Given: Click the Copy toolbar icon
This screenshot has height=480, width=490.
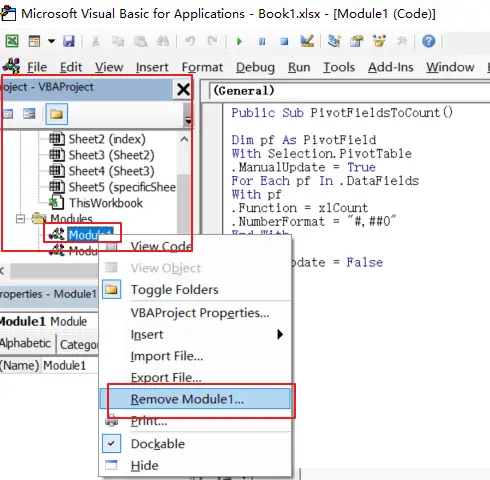Looking at the screenshot, I should pyautogui.click(x=118, y=41).
